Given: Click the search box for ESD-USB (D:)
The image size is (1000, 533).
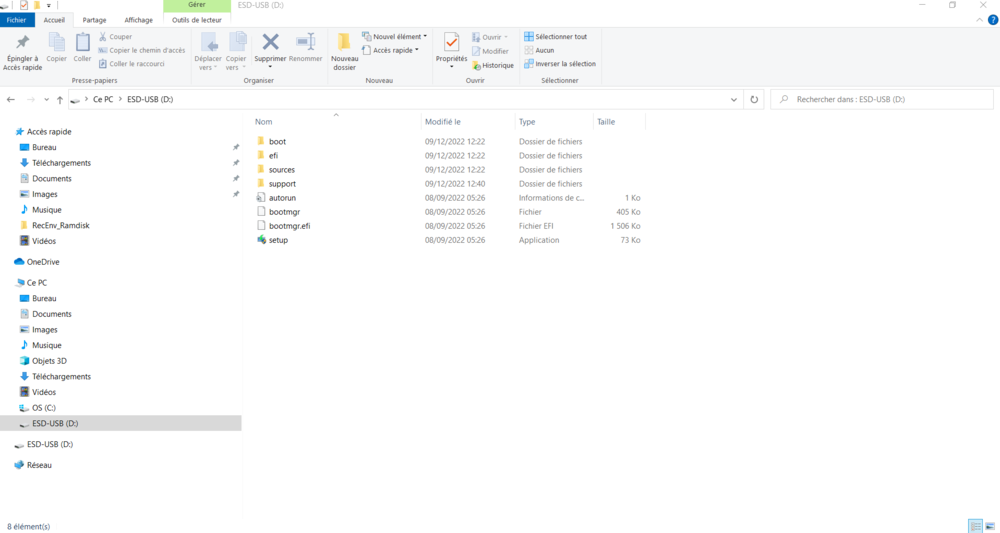Looking at the screenshot, I should [880, 100].
